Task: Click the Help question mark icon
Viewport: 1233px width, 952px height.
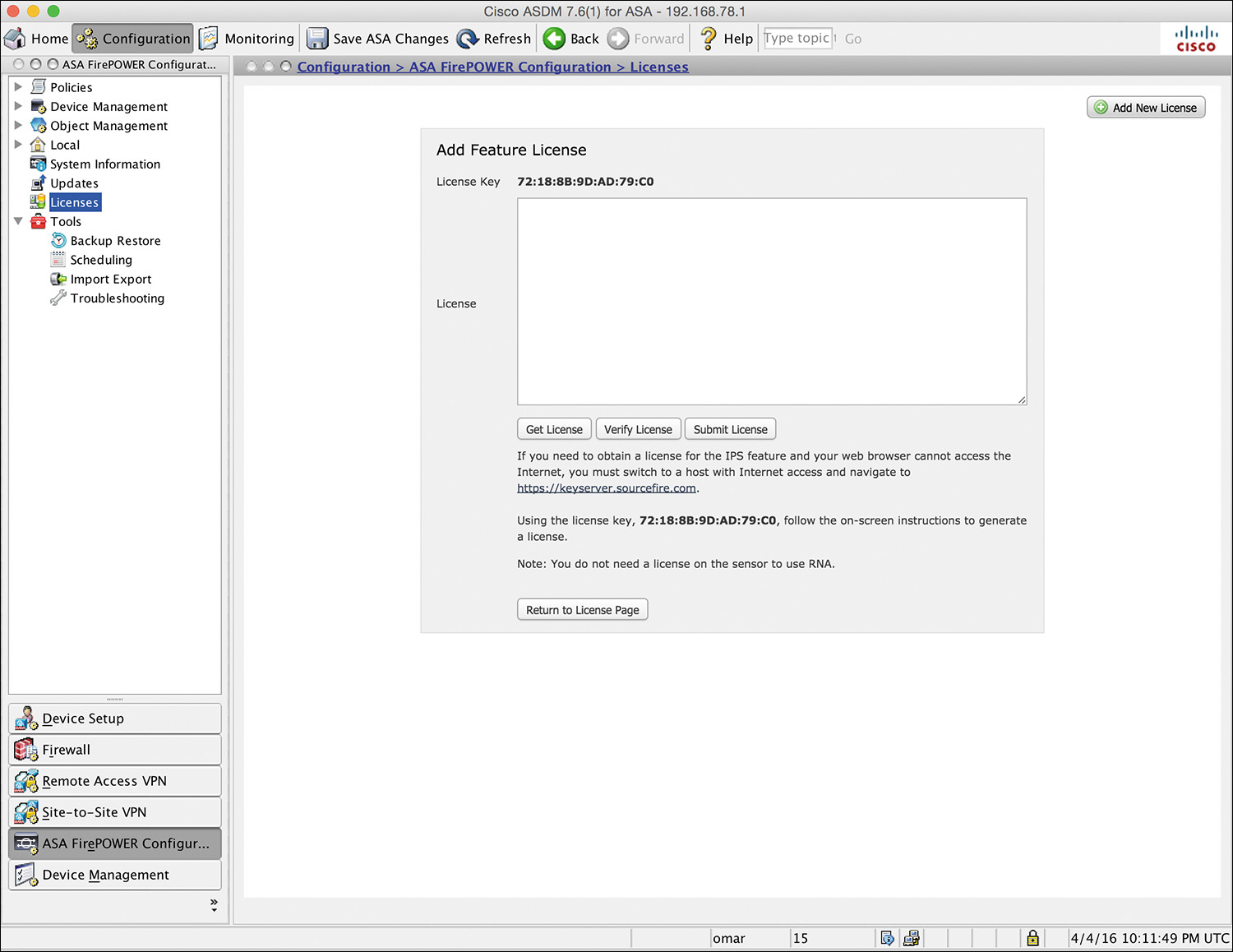Action: tap(708, 39)
